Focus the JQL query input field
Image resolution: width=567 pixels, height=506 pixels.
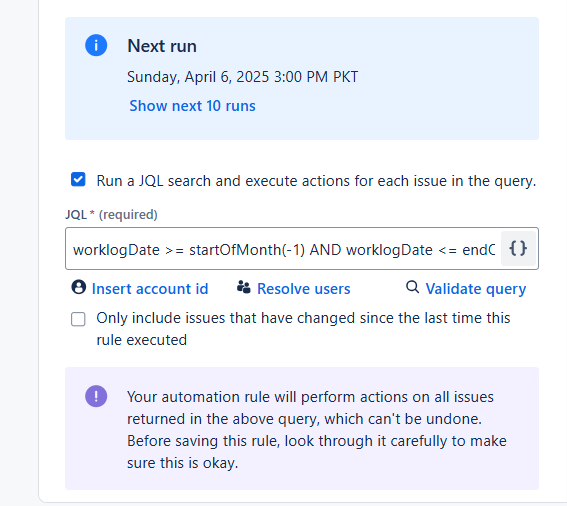[284, 249]
